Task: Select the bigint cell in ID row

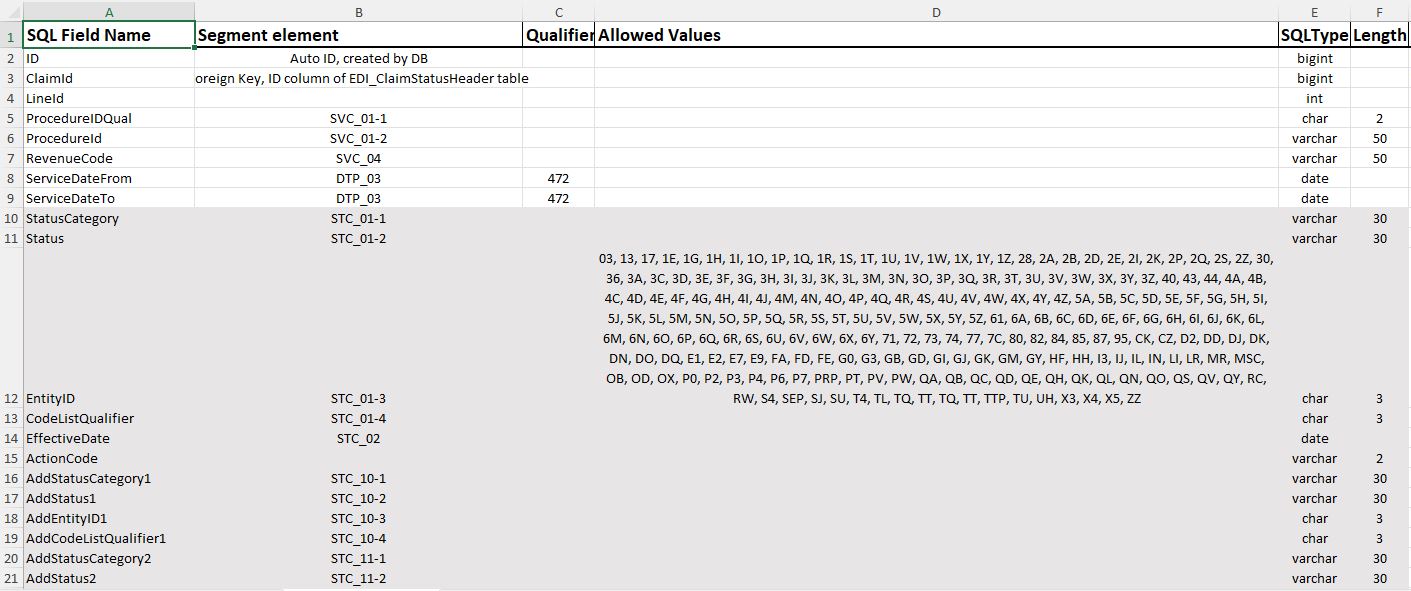Action: [x=1314, y=58]
